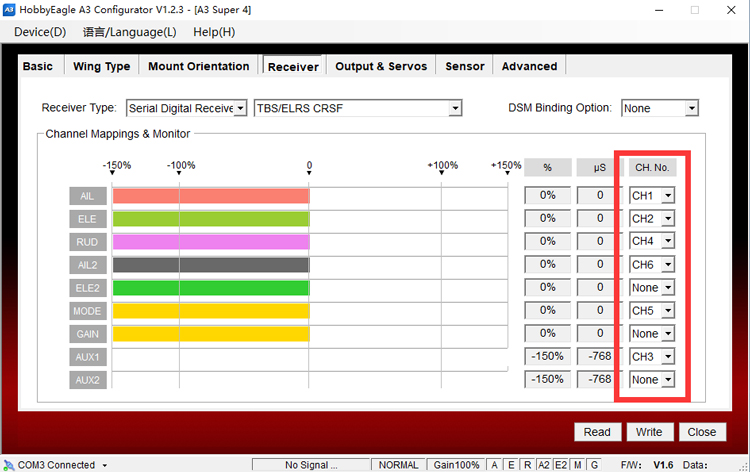Click the 'A' aileron indicator in status bar
The image size is (750, 472).
[495, 465]
